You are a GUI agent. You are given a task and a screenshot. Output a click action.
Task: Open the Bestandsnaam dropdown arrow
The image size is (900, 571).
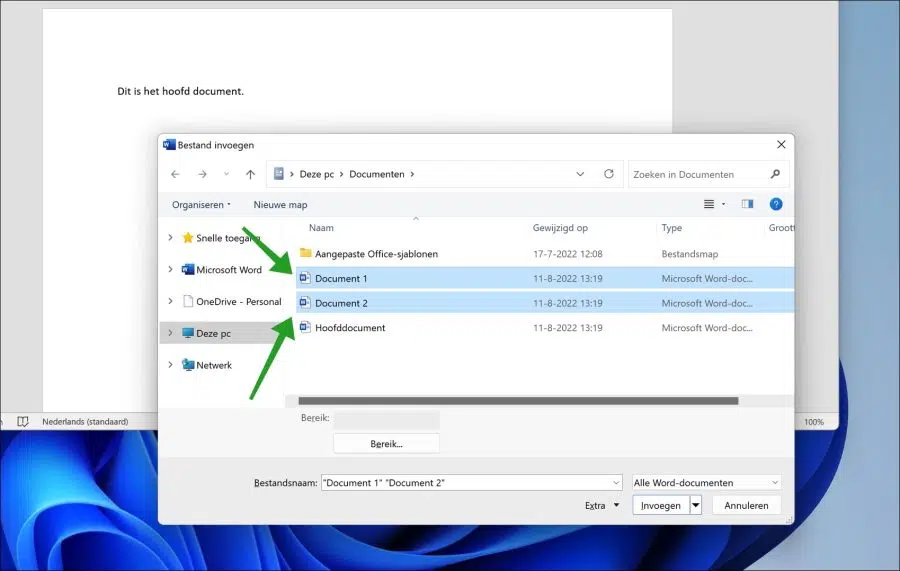pos(616,483)
